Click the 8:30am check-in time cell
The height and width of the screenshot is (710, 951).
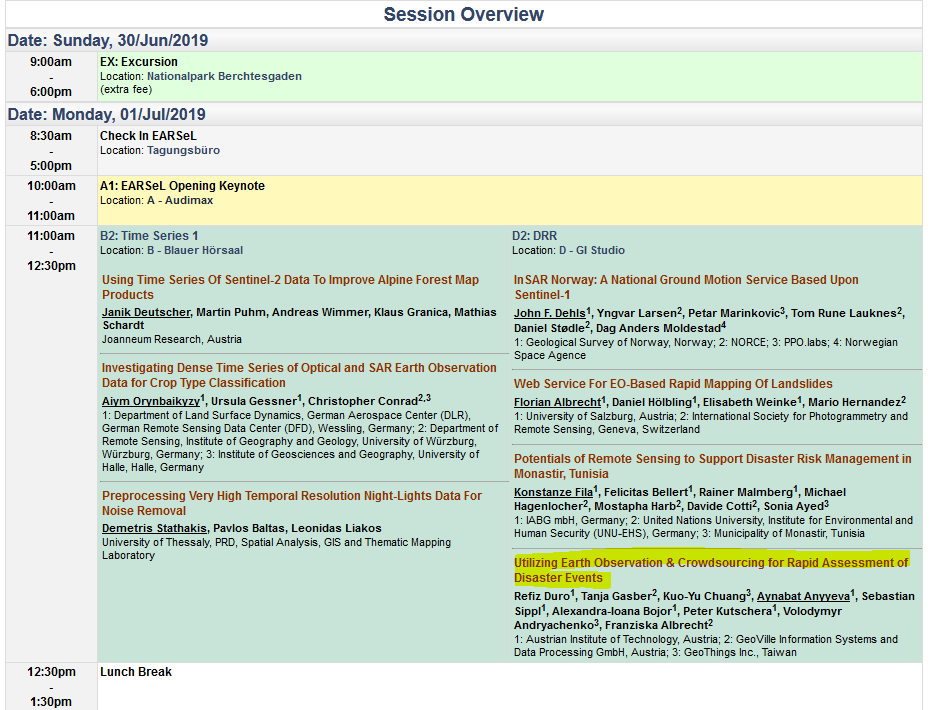51,150
